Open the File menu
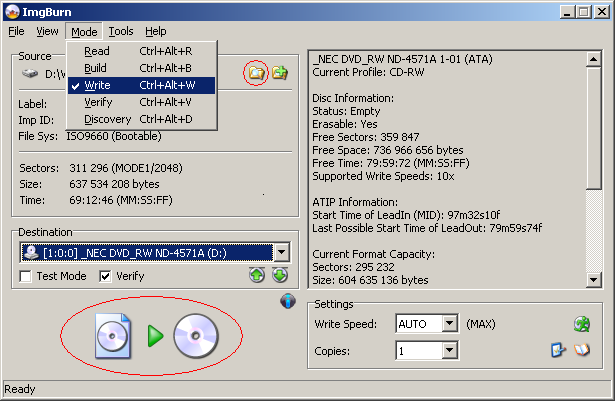Screen dimensions: 615x401 (16, 31)
